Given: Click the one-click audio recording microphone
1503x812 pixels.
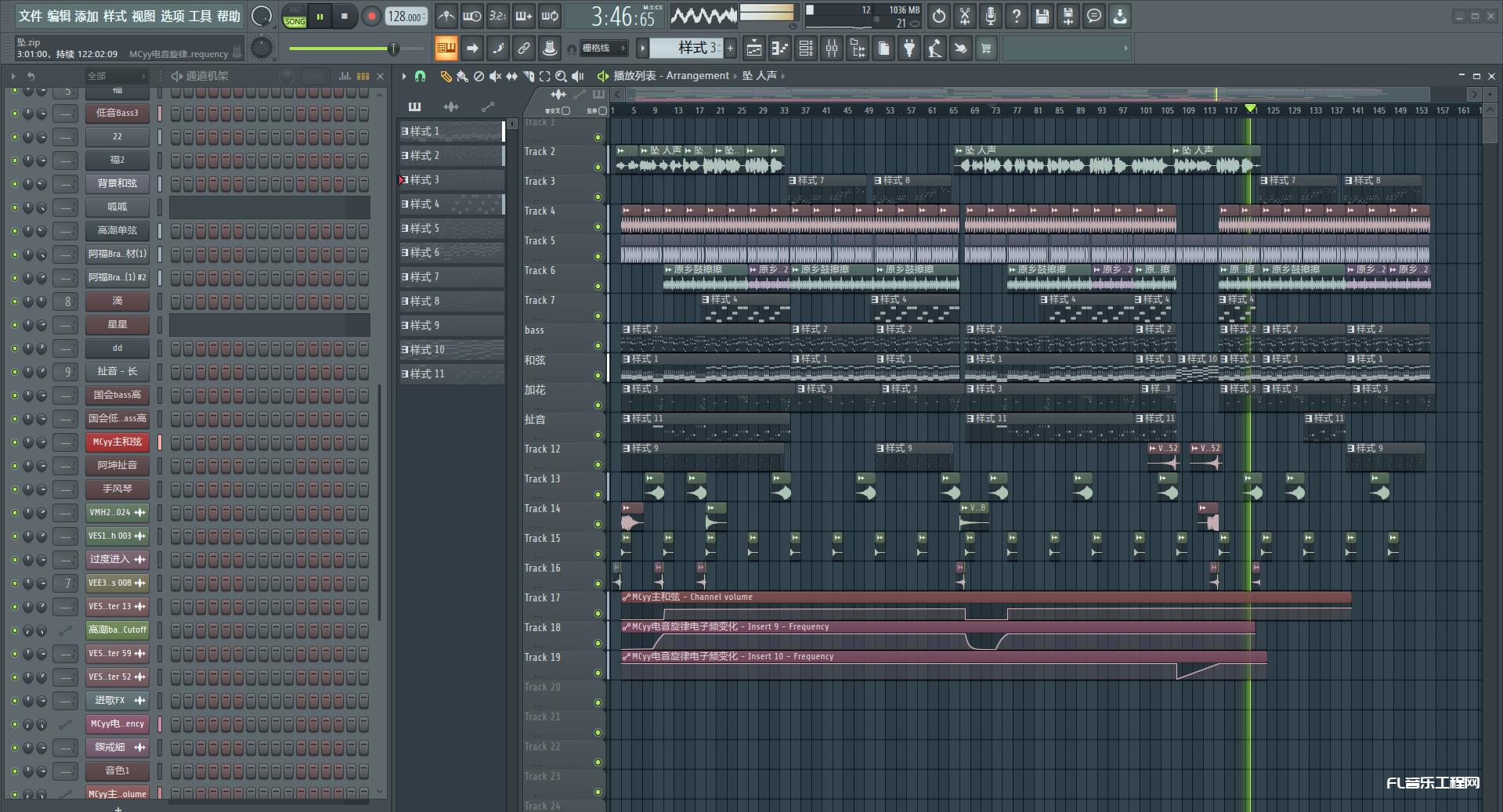Looking at the screenshot, I should [991, 16].
